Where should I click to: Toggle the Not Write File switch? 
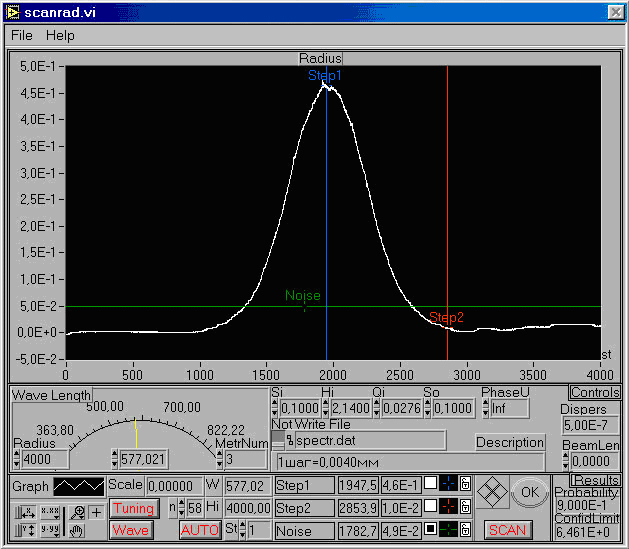278,439
